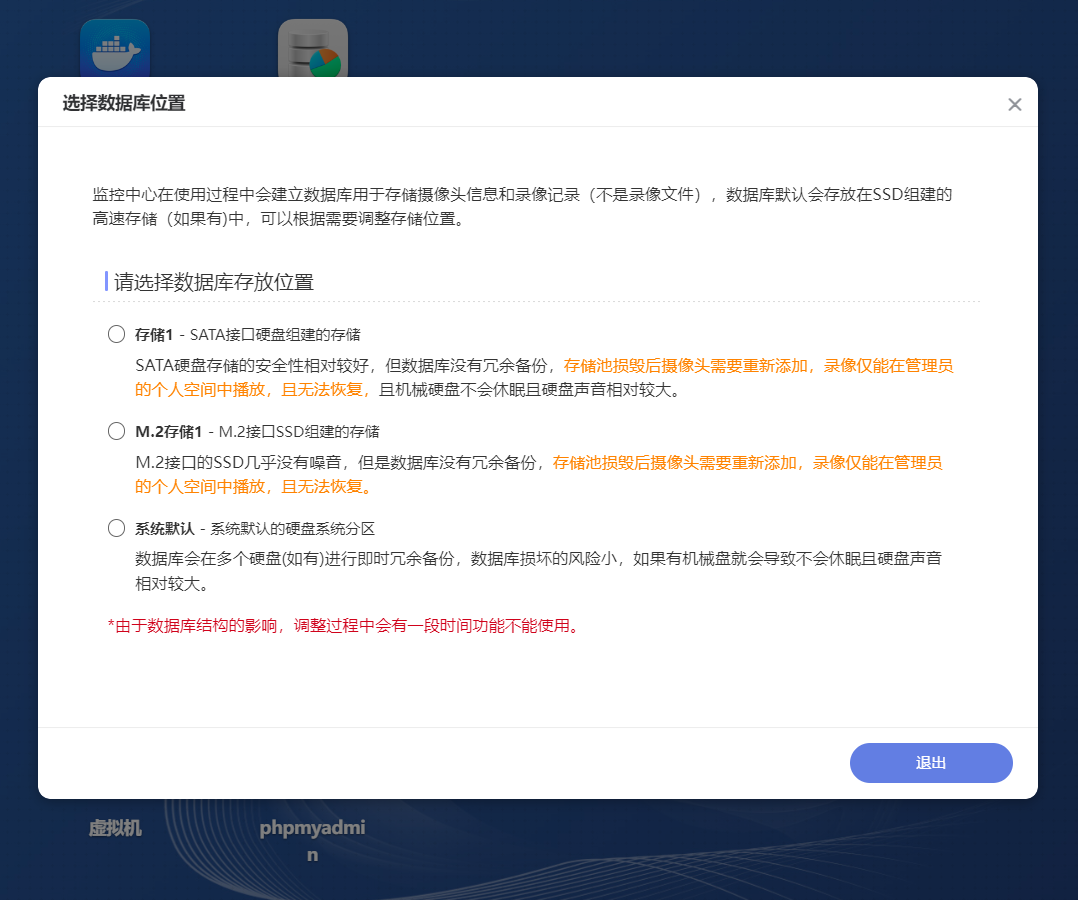Image resolution: width=1078 pixels, height=900 pixels.
Task: Select 系统默认 system default partition
Action: pos(115,529)
